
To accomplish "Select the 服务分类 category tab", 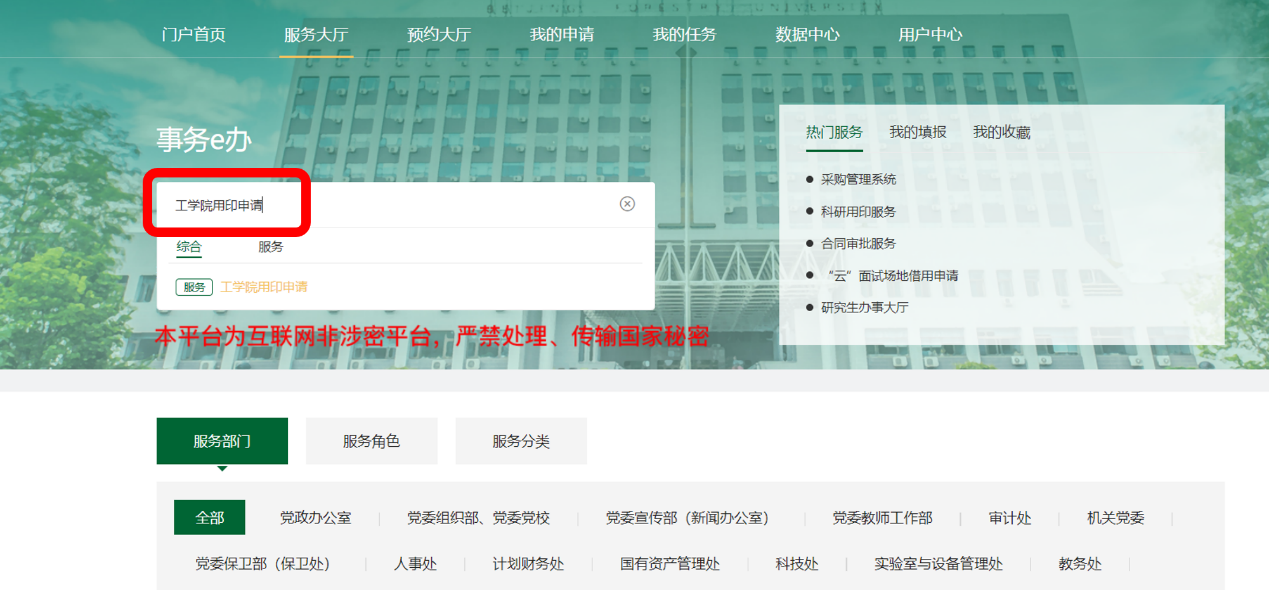I will coord(521,441).
